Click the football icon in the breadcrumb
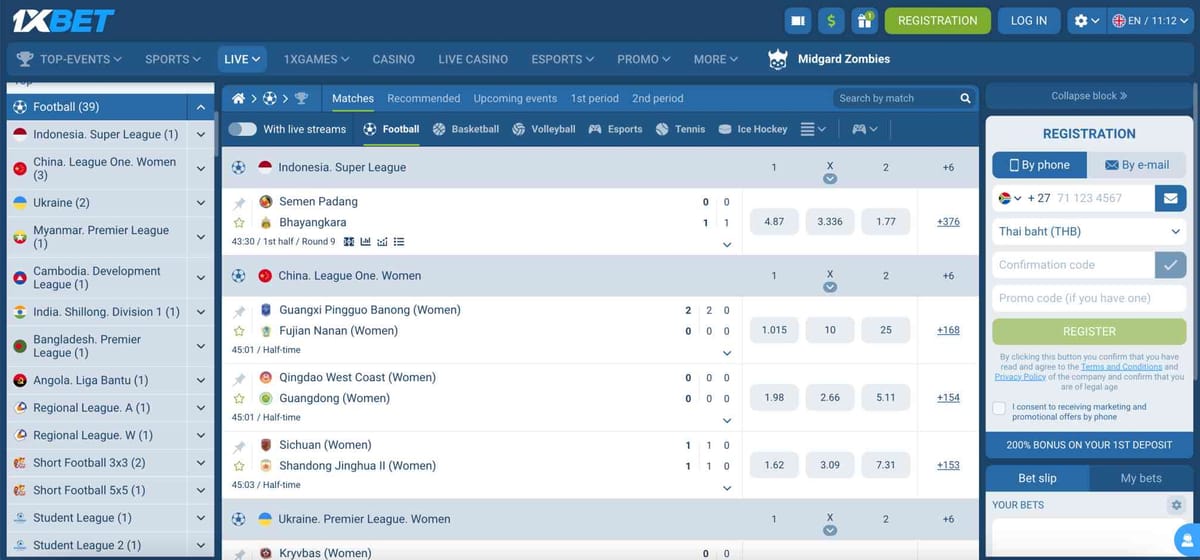 coord(269,98)
